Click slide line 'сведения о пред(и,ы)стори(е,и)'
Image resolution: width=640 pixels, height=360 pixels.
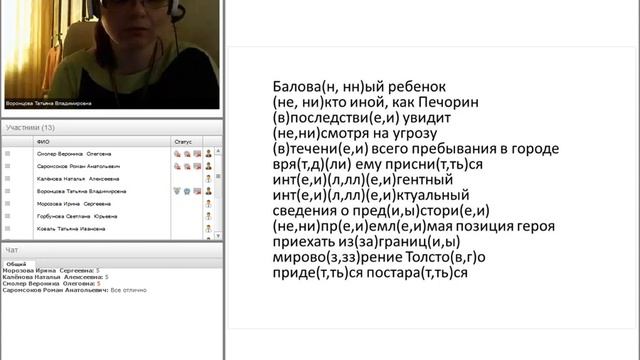point(381,211)
